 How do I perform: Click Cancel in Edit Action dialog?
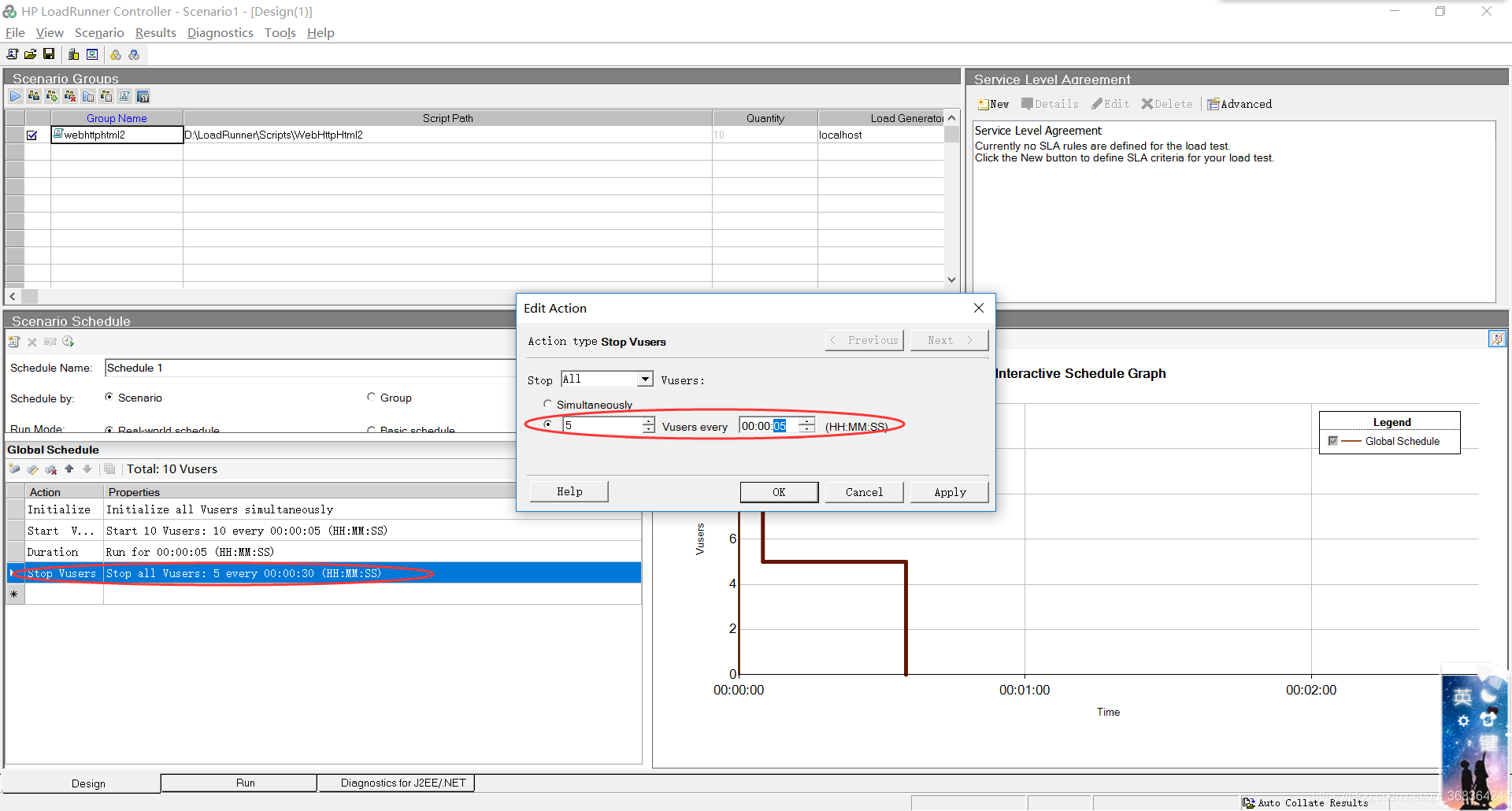click(864, 492)
